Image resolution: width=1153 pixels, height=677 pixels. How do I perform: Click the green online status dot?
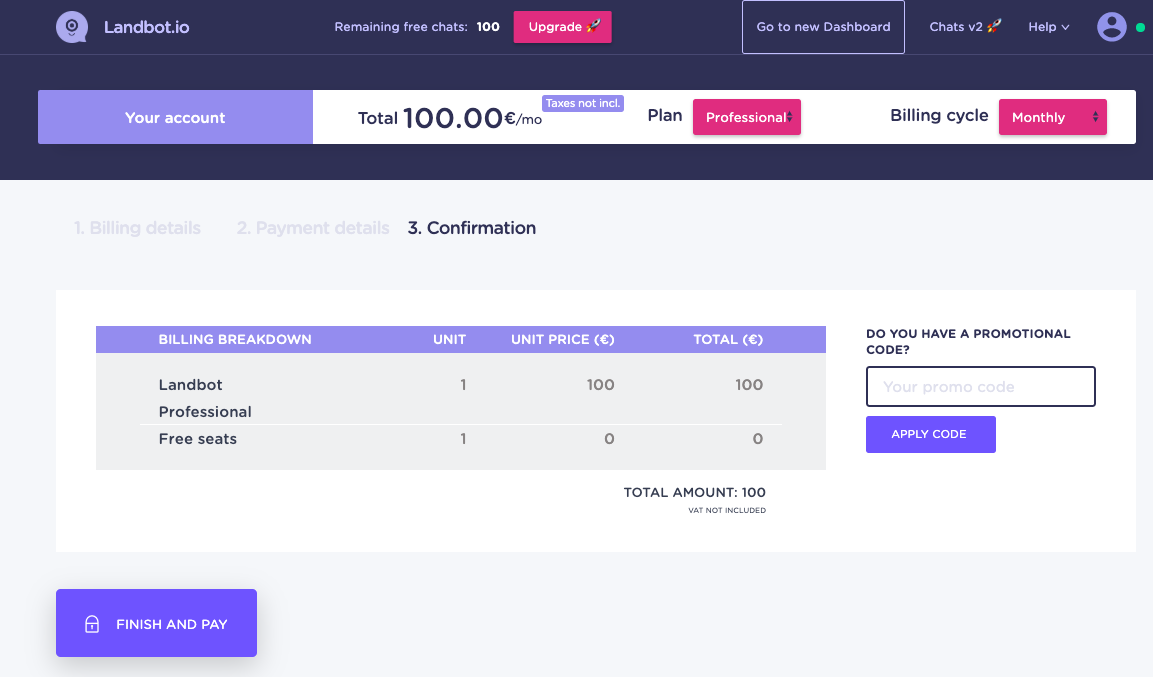coord(1140,27)
